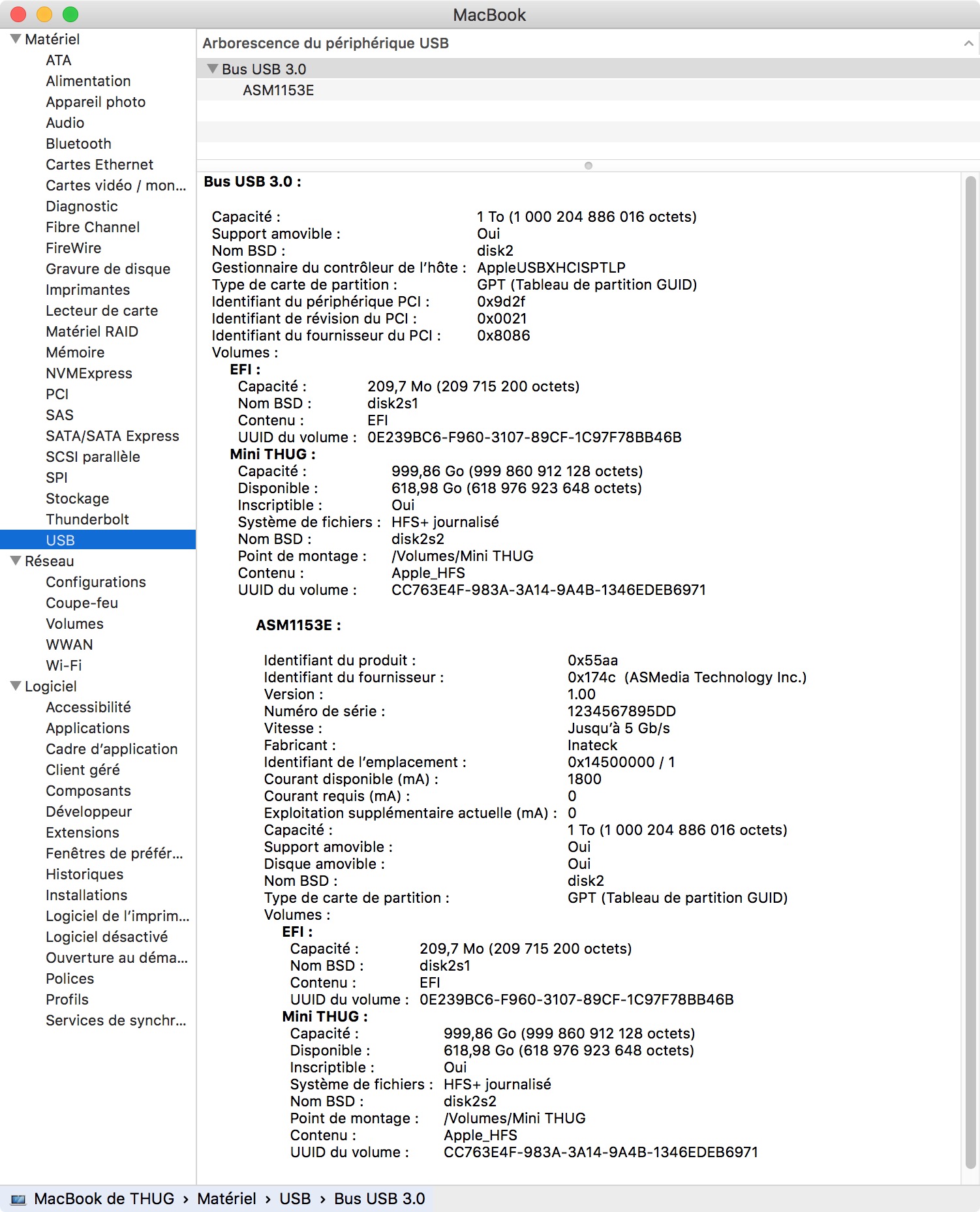Open Applications in sidebar
This screenshot has width=980, height=1212.
point(87,728)
